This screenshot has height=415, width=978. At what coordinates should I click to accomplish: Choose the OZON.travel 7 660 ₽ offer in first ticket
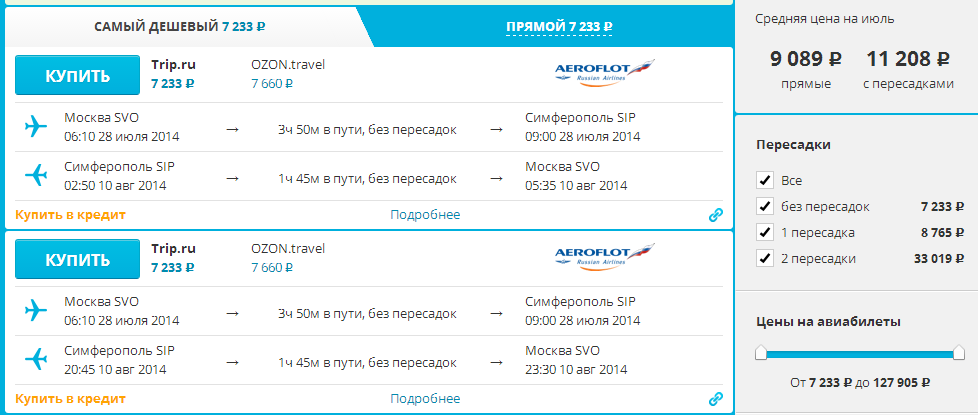pos(288,74)
